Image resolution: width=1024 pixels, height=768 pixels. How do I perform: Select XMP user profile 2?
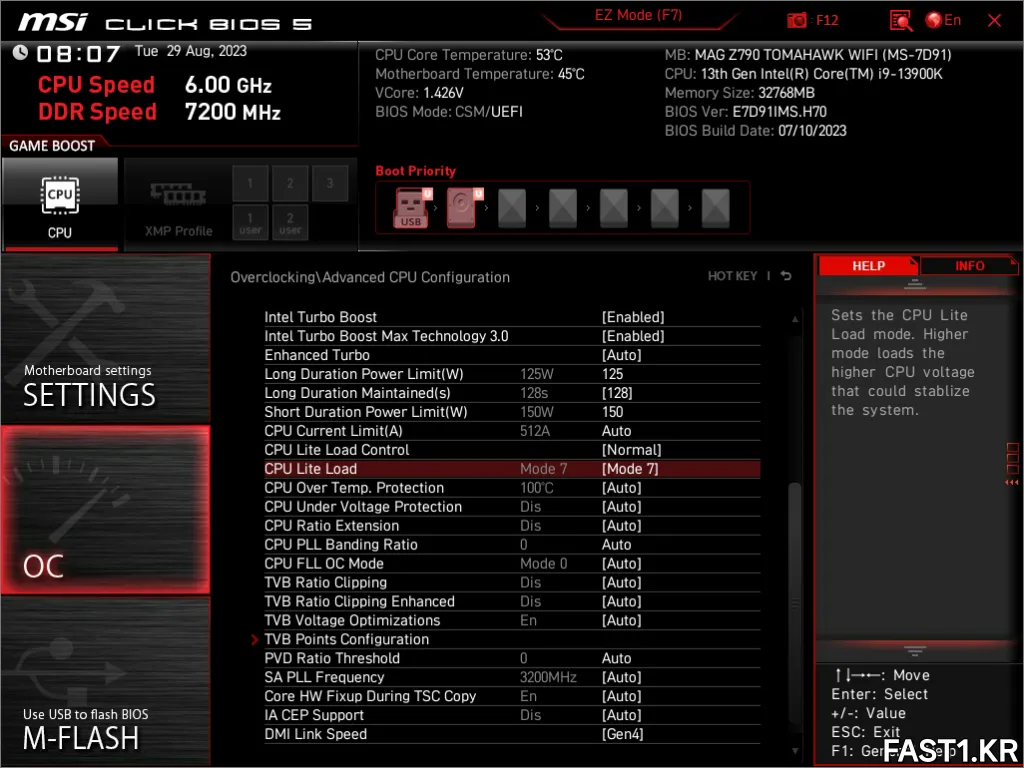click(x=290, y=222)
